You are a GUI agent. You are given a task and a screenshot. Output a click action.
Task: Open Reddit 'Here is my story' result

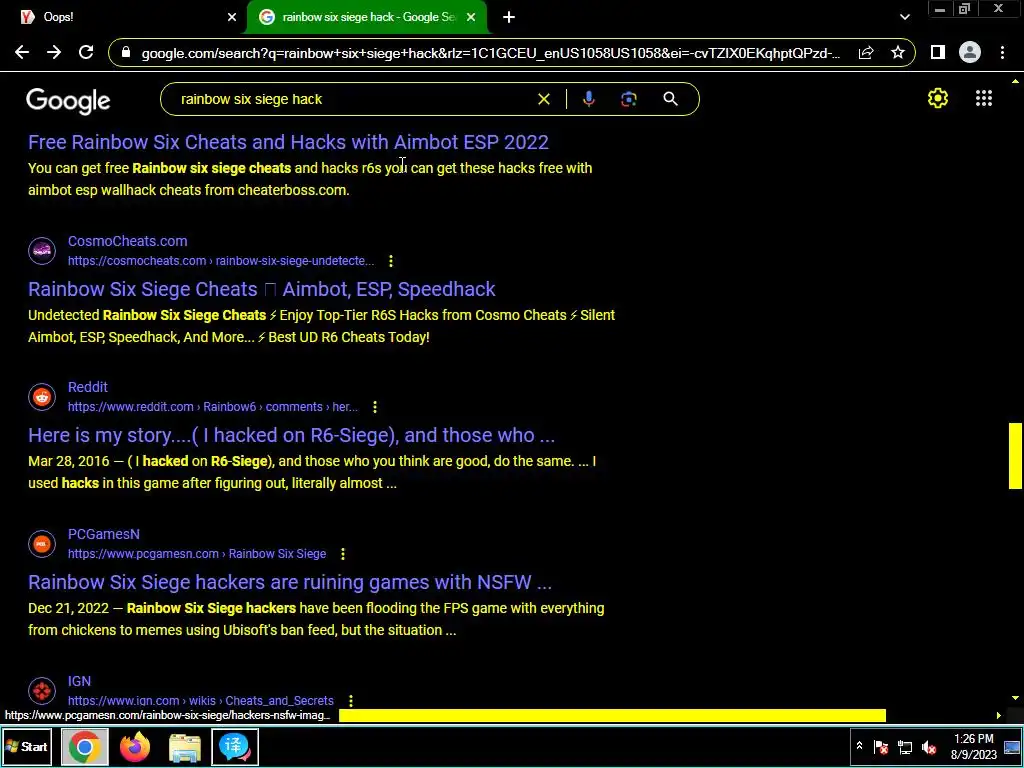(291, 436)
